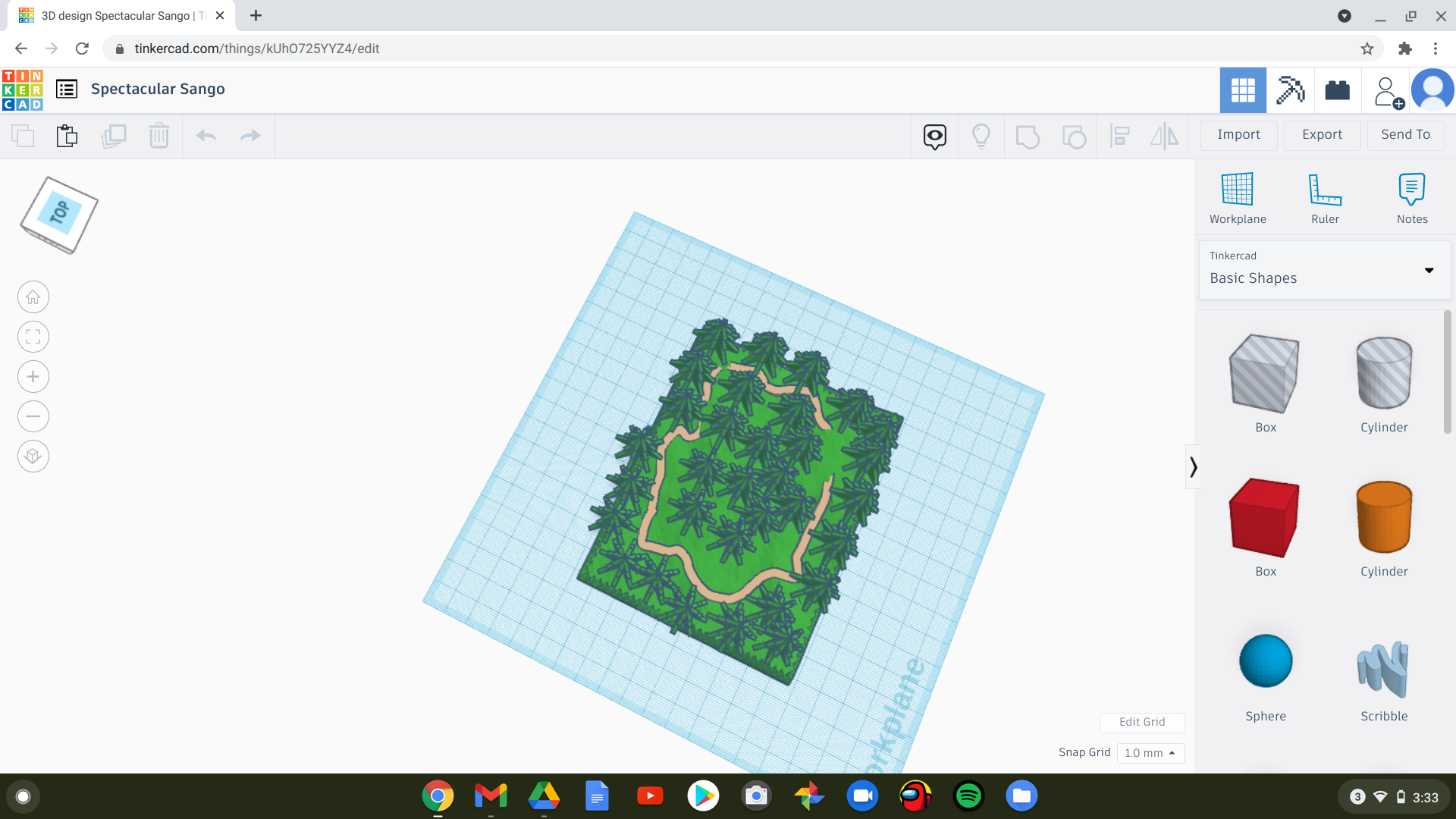Open Chrome three-dot menu
Image resolution: width=1456 pixels, height=819 pixels.
[1436, 49]
